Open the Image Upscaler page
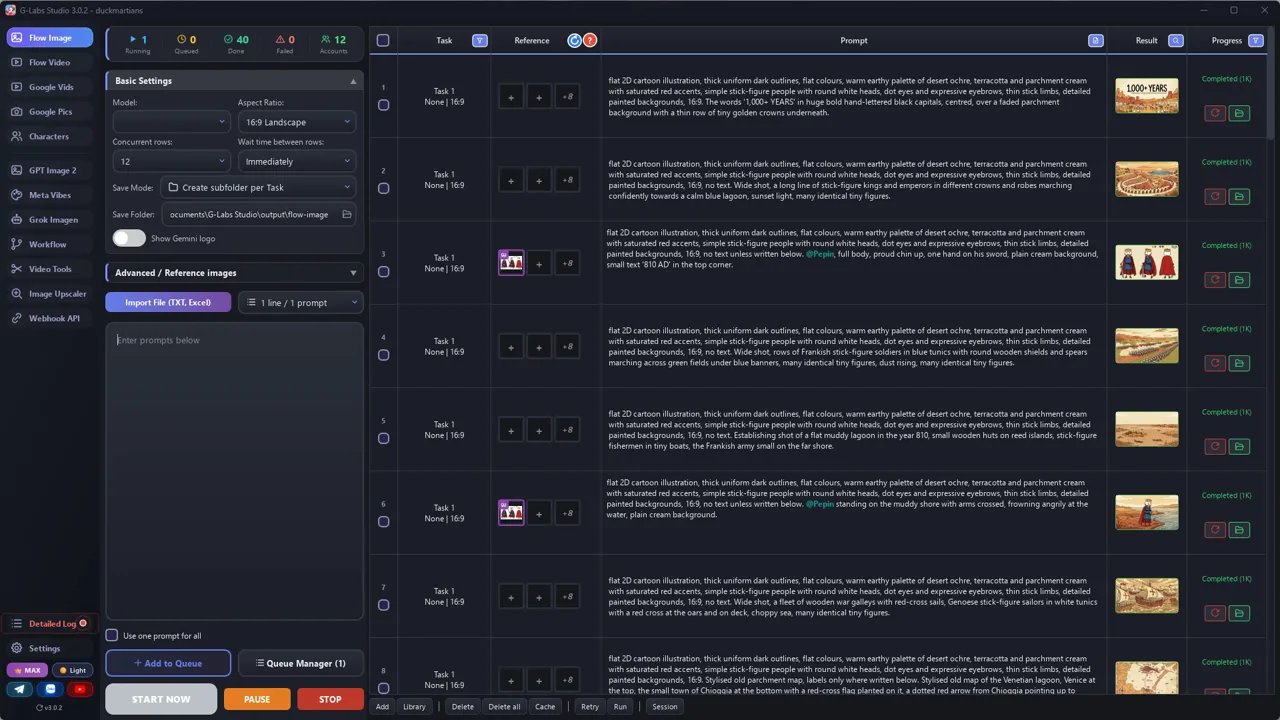The width and height of the screenshot is (1280, 720). coord(49,294)
